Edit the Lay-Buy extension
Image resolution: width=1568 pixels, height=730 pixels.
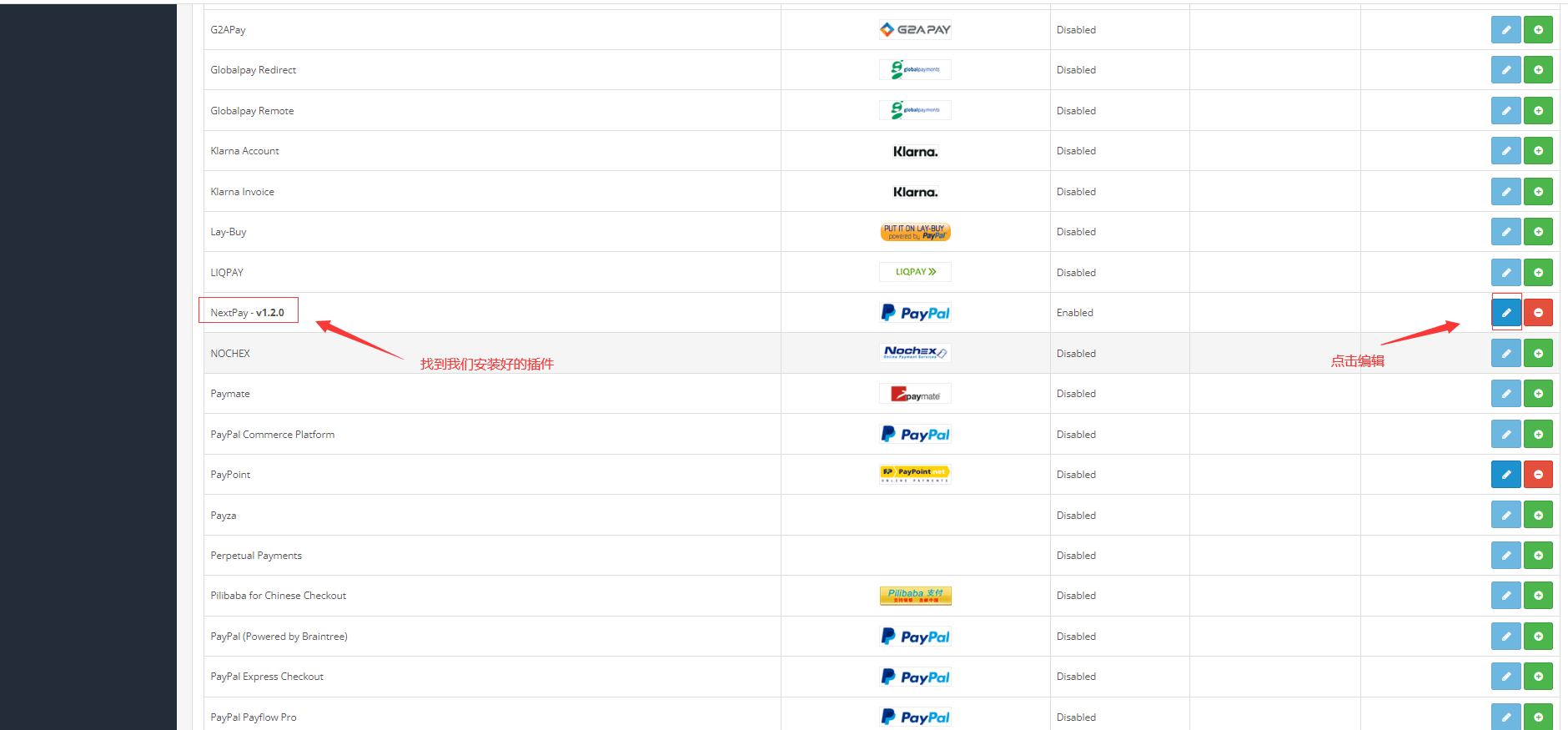point(1505,232)
